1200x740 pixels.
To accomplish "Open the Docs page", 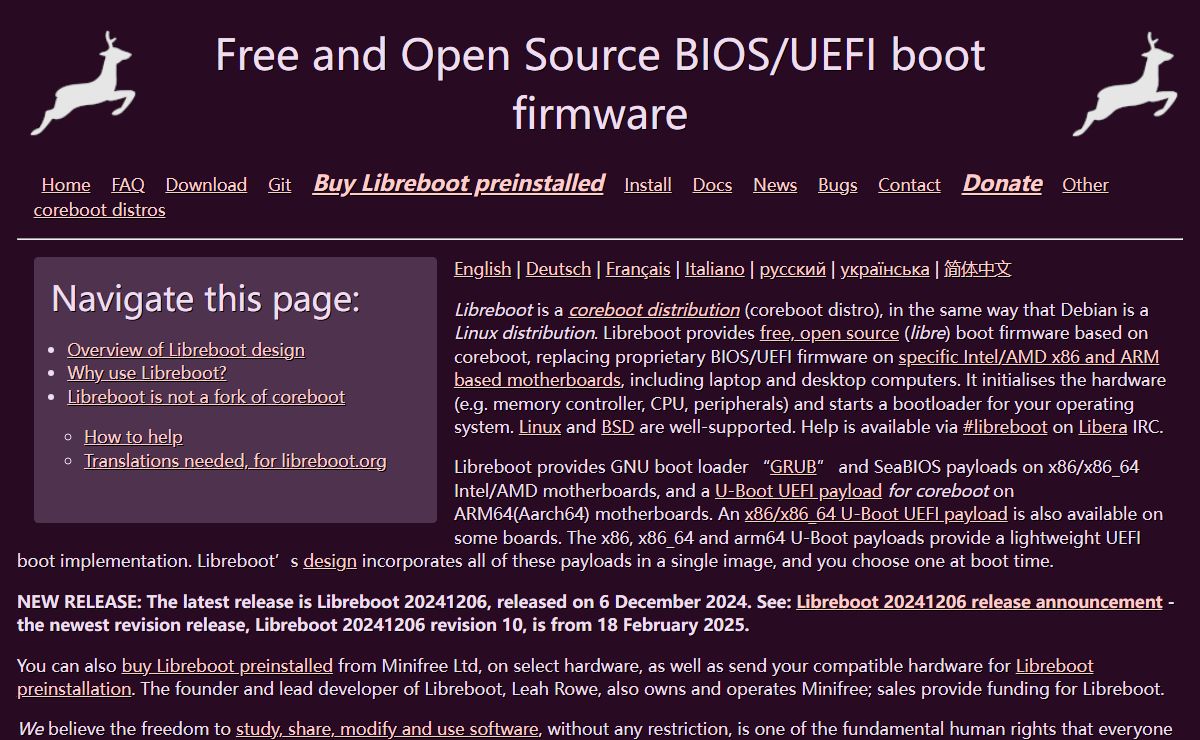I will [712, 185].
